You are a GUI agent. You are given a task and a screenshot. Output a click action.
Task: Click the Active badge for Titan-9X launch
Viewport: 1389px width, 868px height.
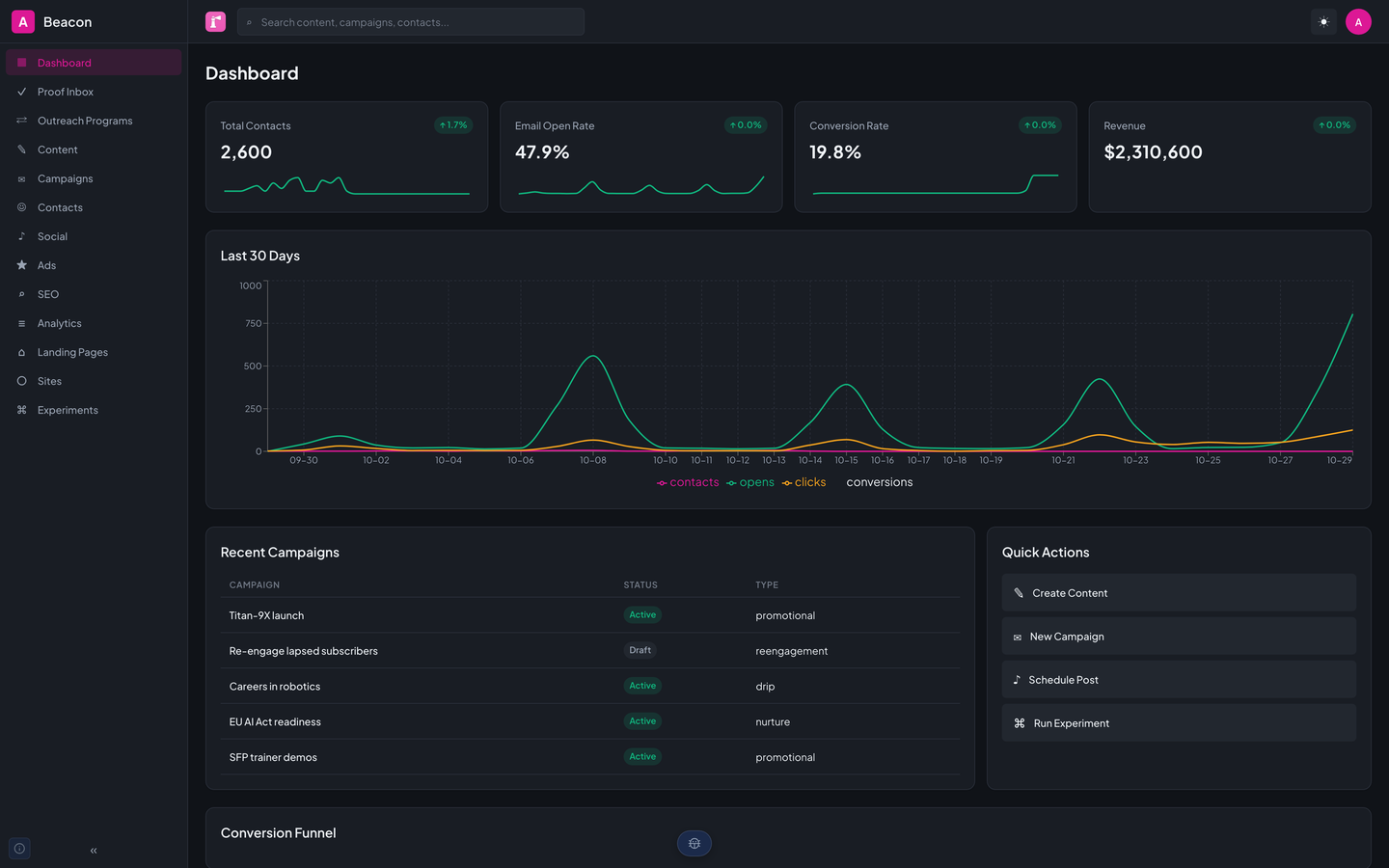642,614
